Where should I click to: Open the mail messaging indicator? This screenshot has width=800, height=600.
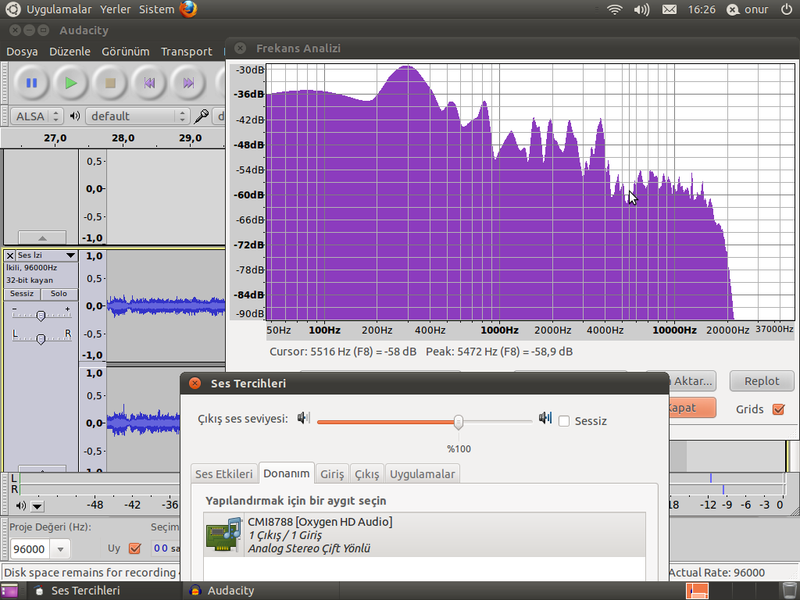click(x=669, y=9)
